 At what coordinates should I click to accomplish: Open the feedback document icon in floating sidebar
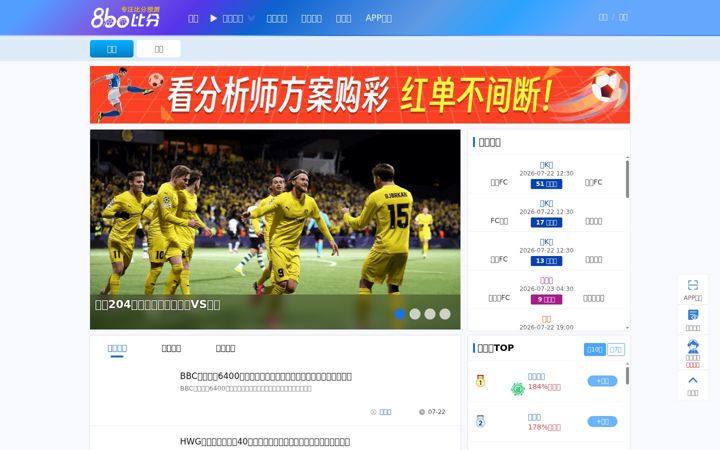693,315
